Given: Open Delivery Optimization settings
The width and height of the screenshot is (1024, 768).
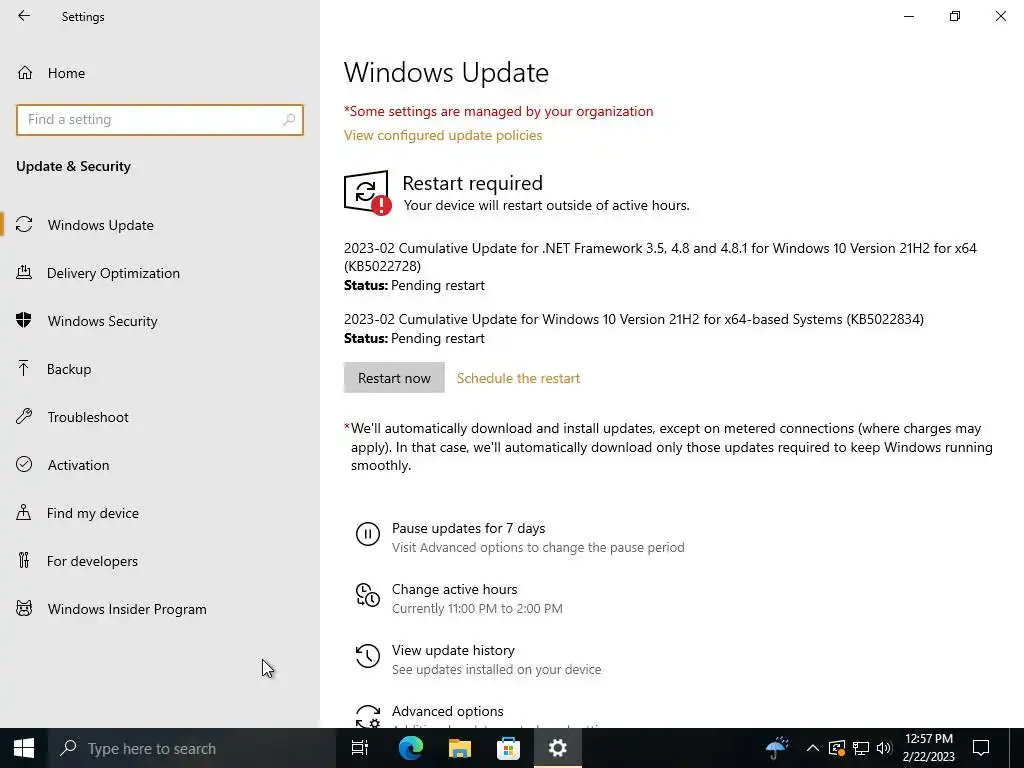Looking at the screenshot, I should pos(113,273).
